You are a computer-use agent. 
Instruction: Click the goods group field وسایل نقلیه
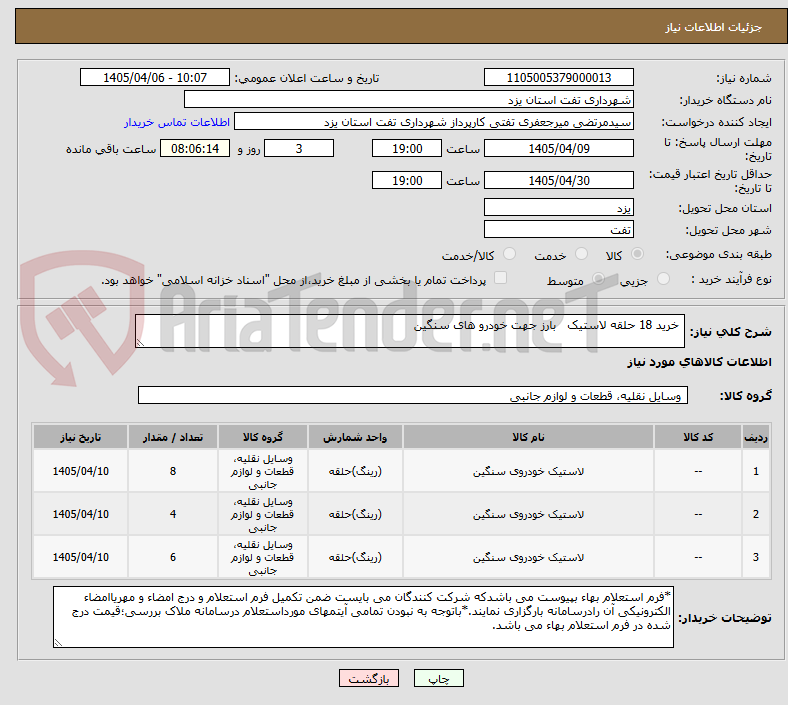click(413, 395)
